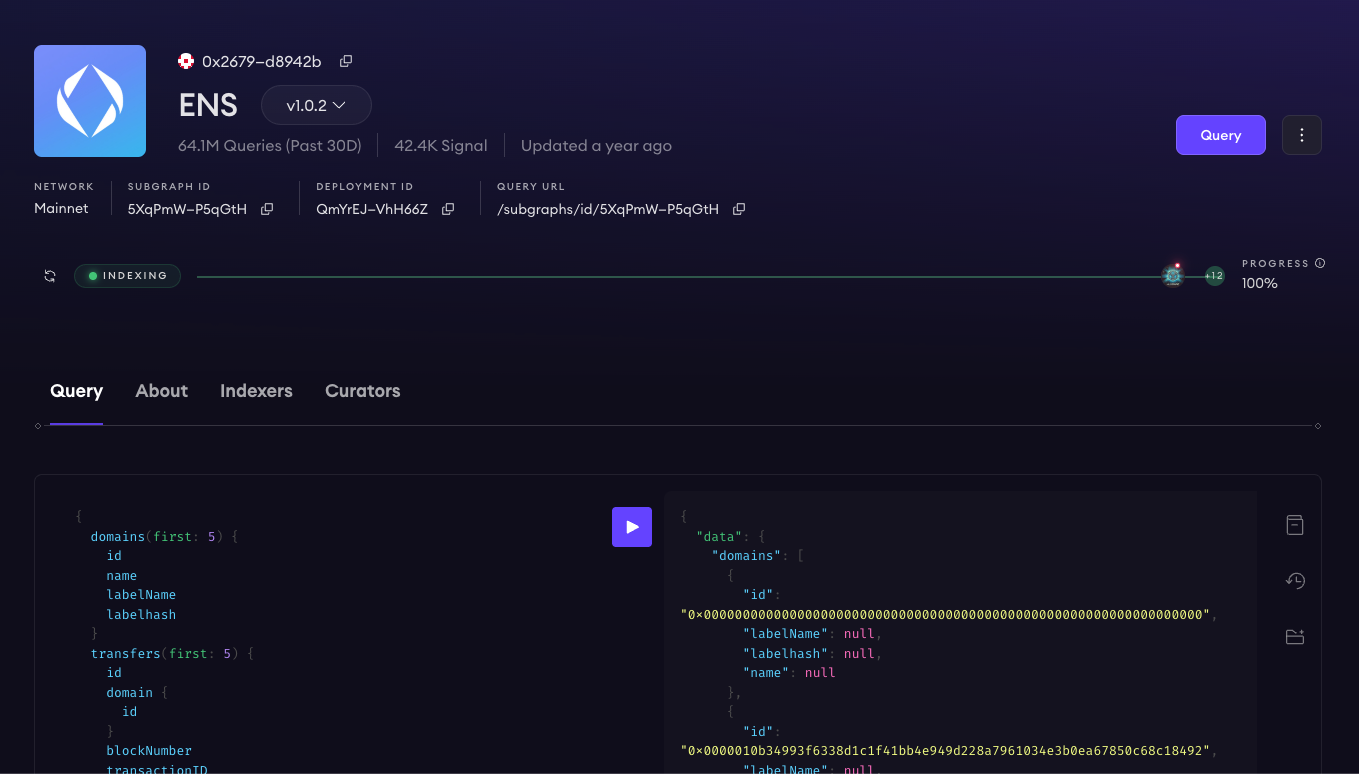Image resolution: width=1359 pixels, height=774 pixels.
Task: Open the saved queries archive icon
Action: (1295, 525)
